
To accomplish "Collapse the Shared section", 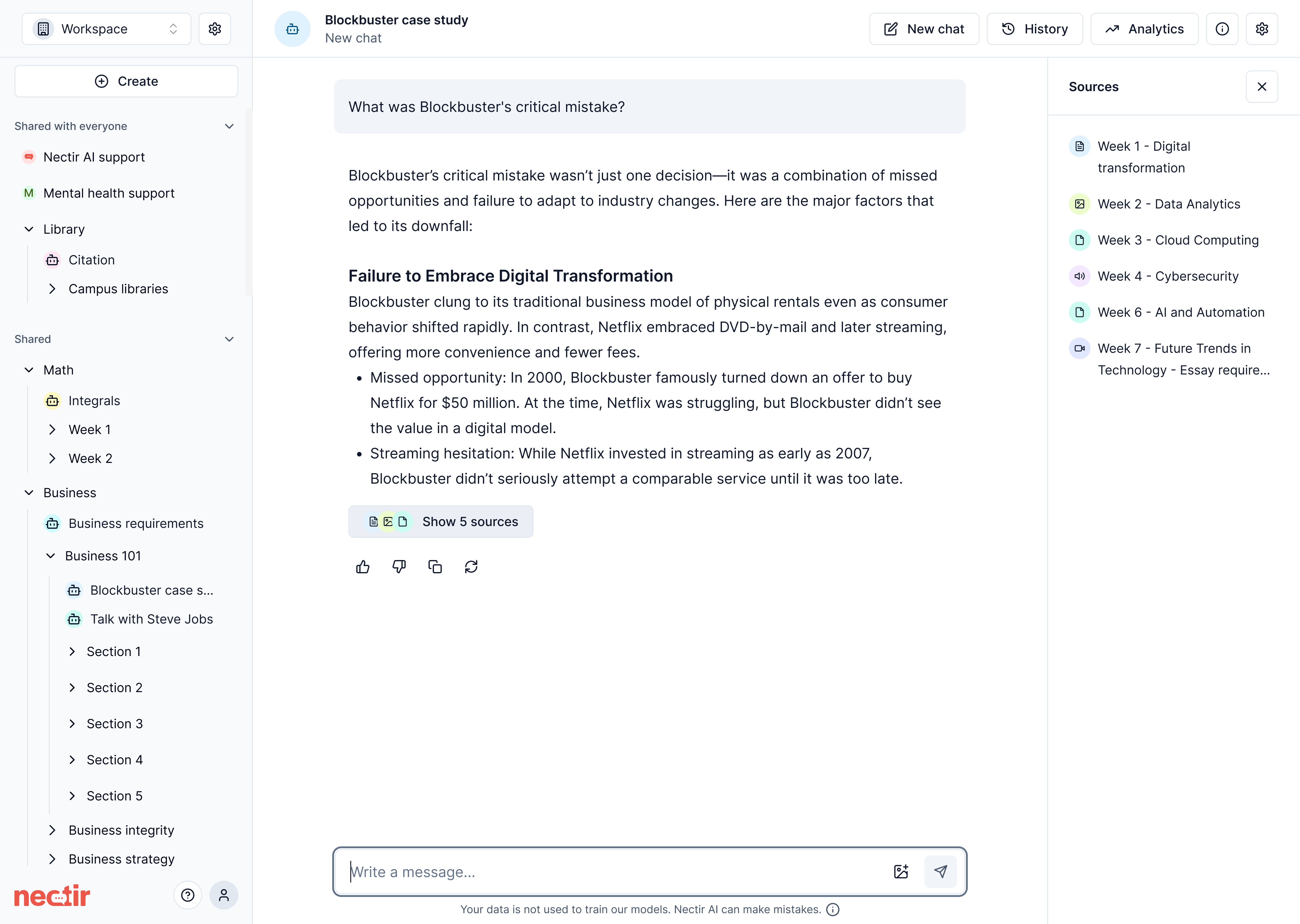I will pyautogui.click(x=229, y=339).
